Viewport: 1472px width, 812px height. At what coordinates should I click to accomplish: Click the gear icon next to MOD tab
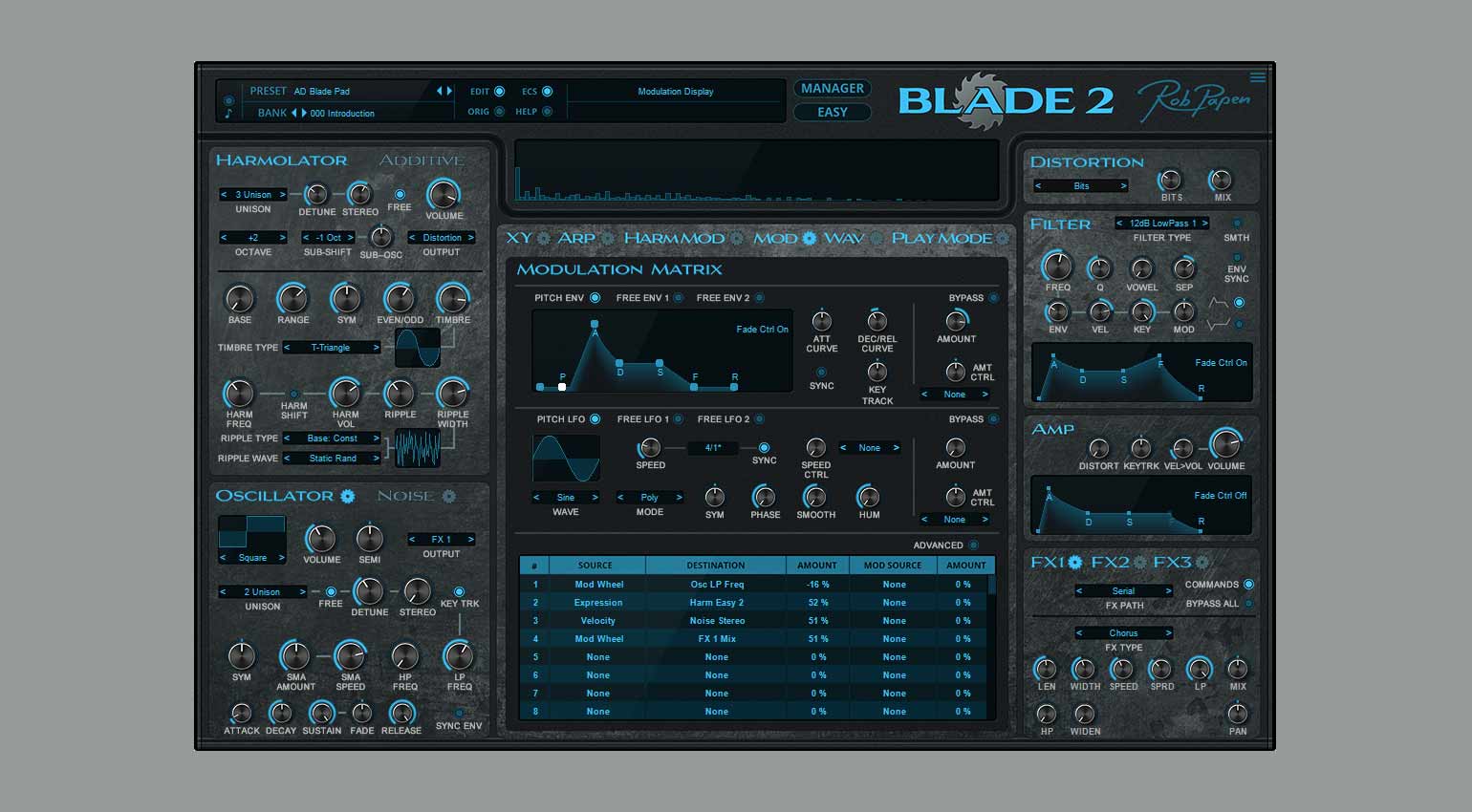pos(809,238)
